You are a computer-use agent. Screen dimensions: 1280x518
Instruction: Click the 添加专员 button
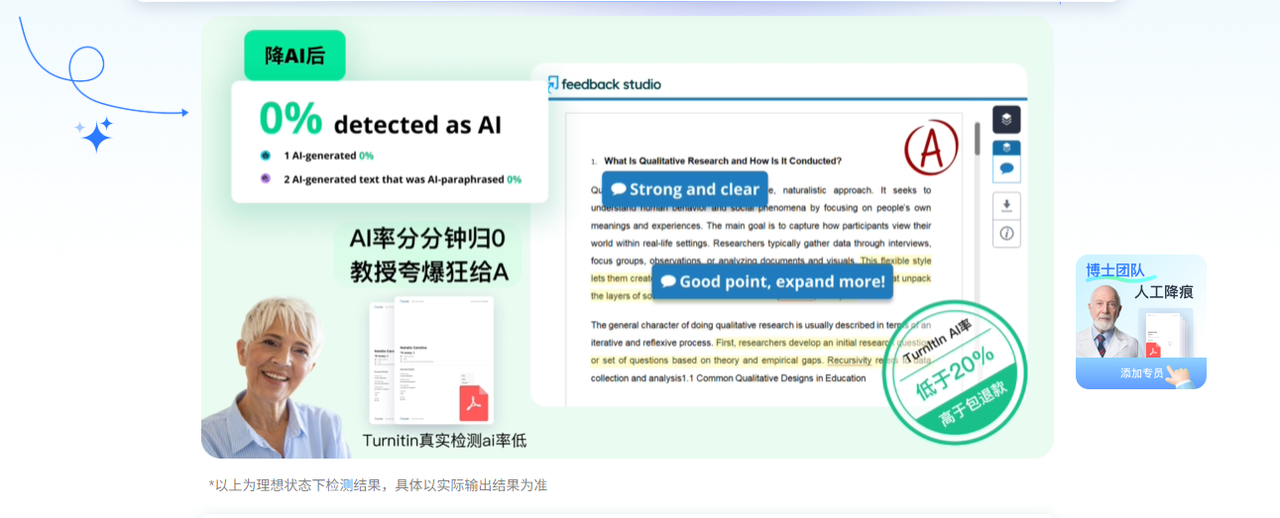click(x=1141, y=373)
